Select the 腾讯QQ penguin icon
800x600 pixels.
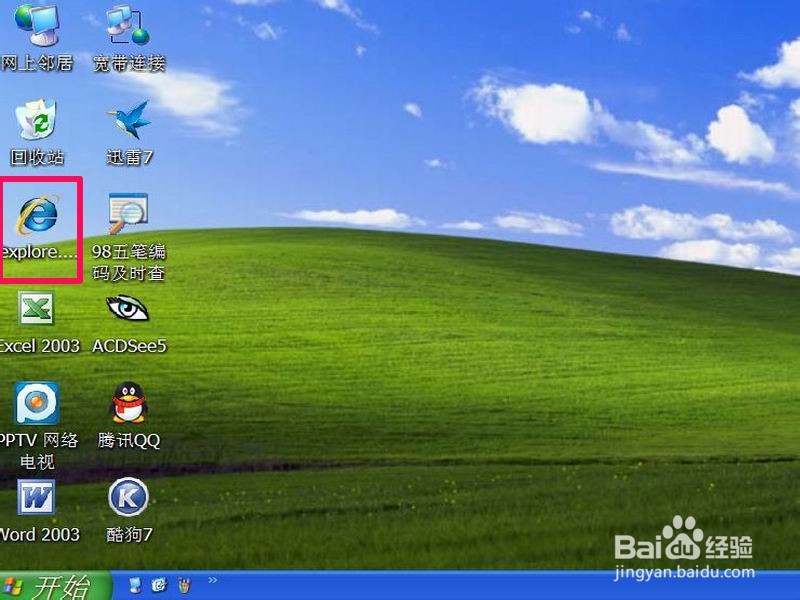click(128, 403)
